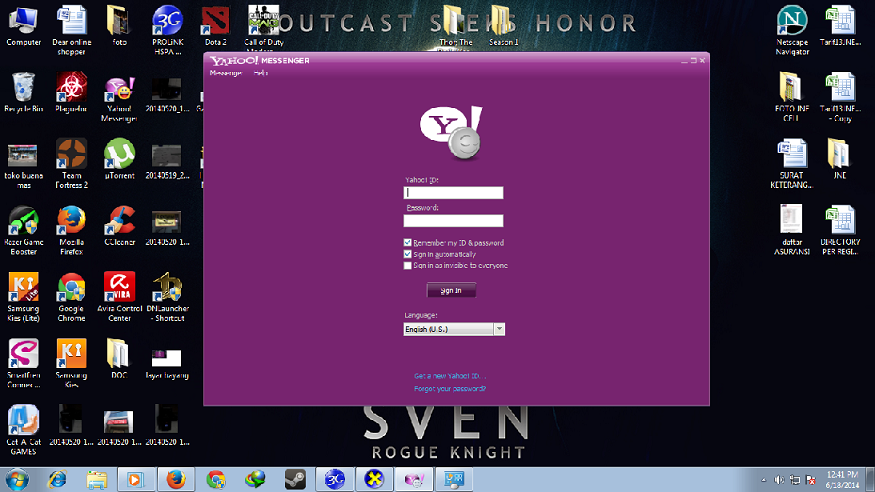
Task: Launch Dota 2 desktop shortcut
Action: [x=215, y=25]
